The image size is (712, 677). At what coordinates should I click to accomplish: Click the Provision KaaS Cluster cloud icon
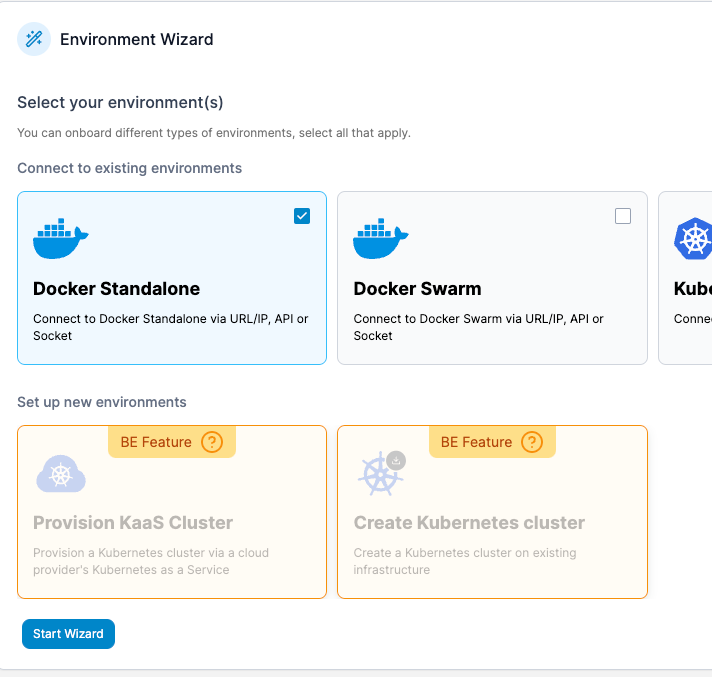click(x=61, y=474)
